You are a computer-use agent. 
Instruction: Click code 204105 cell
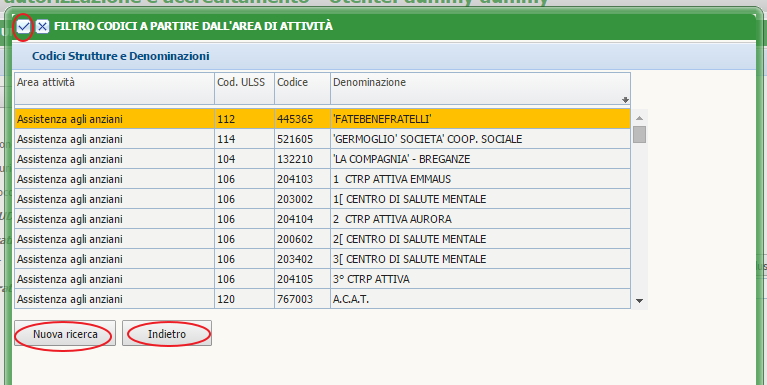click(x=302, y=279)
